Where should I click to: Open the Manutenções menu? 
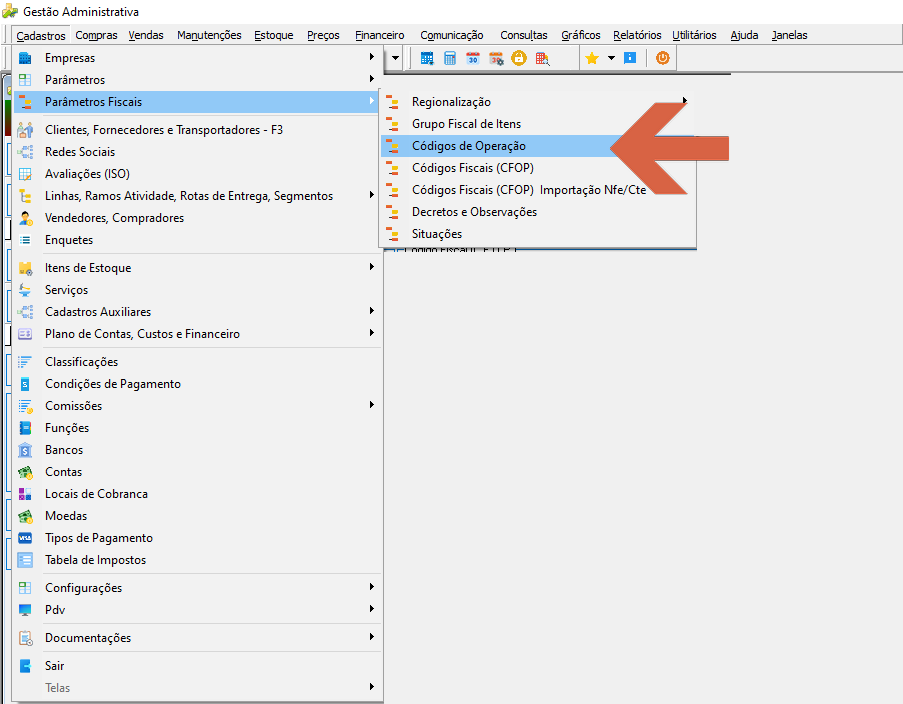pos(209,35)
